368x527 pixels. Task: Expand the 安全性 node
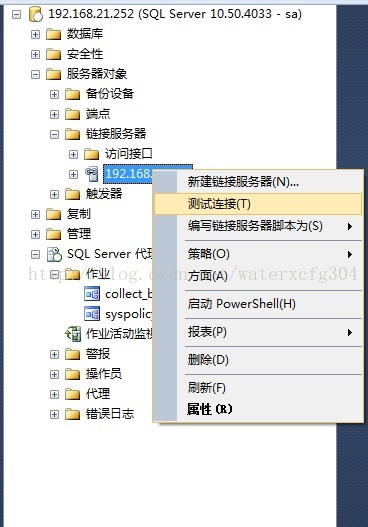pyautogui.click(x=35, y=54)
